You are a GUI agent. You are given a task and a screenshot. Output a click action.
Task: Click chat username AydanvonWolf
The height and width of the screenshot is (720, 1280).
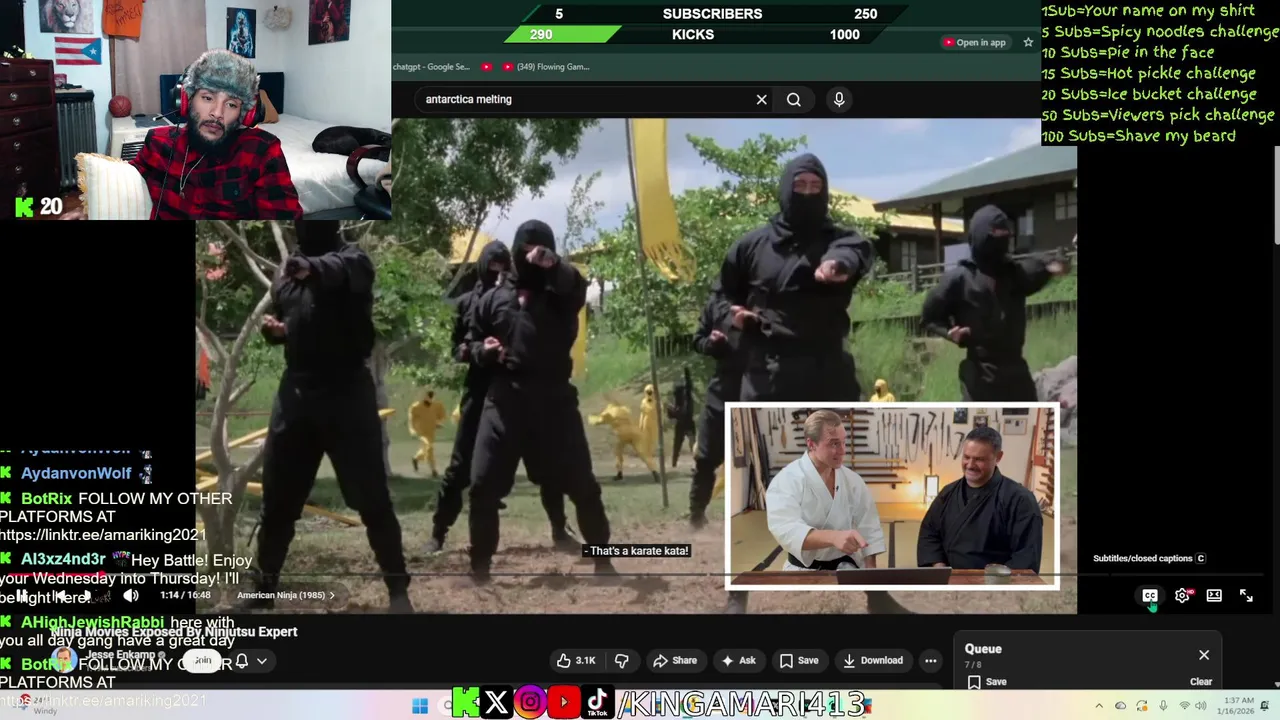point(76,473)
